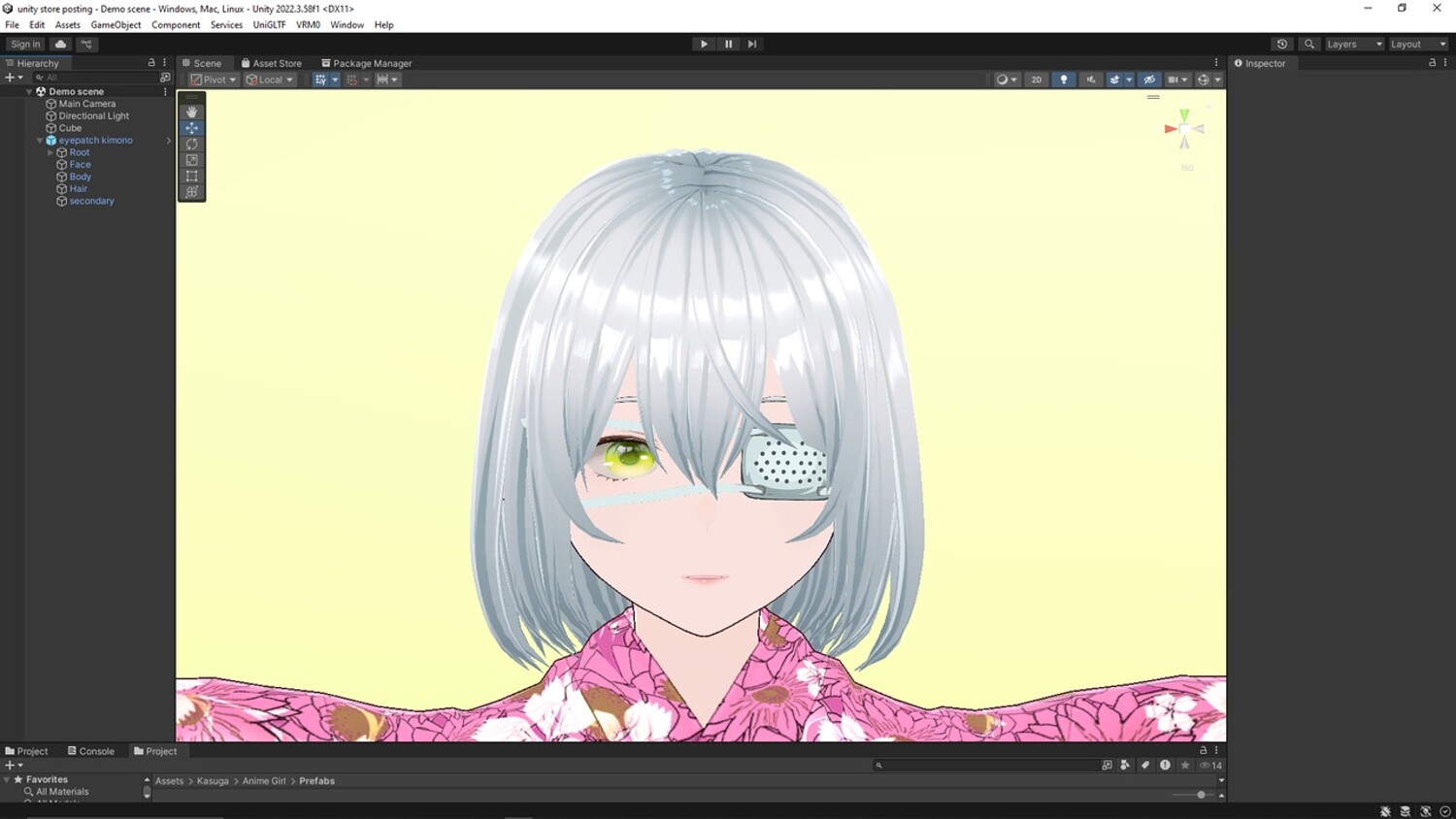The width and height of the screenshot is (1456, 819).
Task: Toggle 2D scene view mode
Action: 1037,80
